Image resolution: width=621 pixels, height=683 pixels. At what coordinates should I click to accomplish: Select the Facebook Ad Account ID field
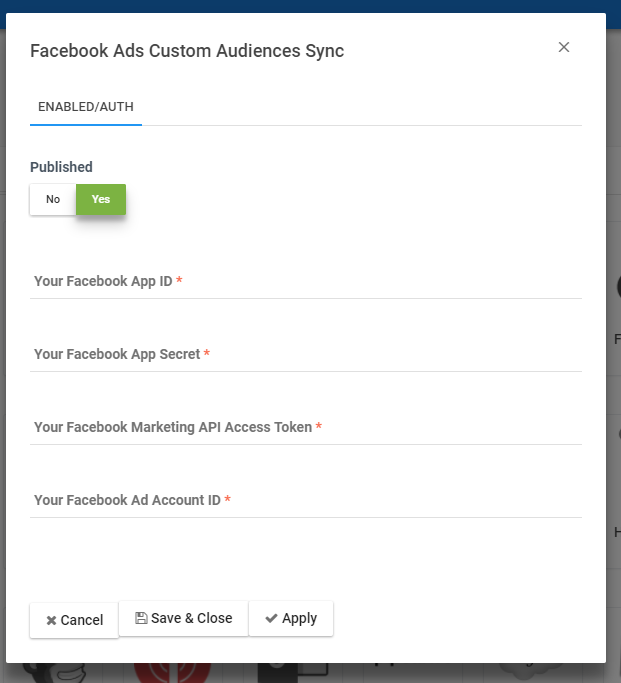coord(305,501)
